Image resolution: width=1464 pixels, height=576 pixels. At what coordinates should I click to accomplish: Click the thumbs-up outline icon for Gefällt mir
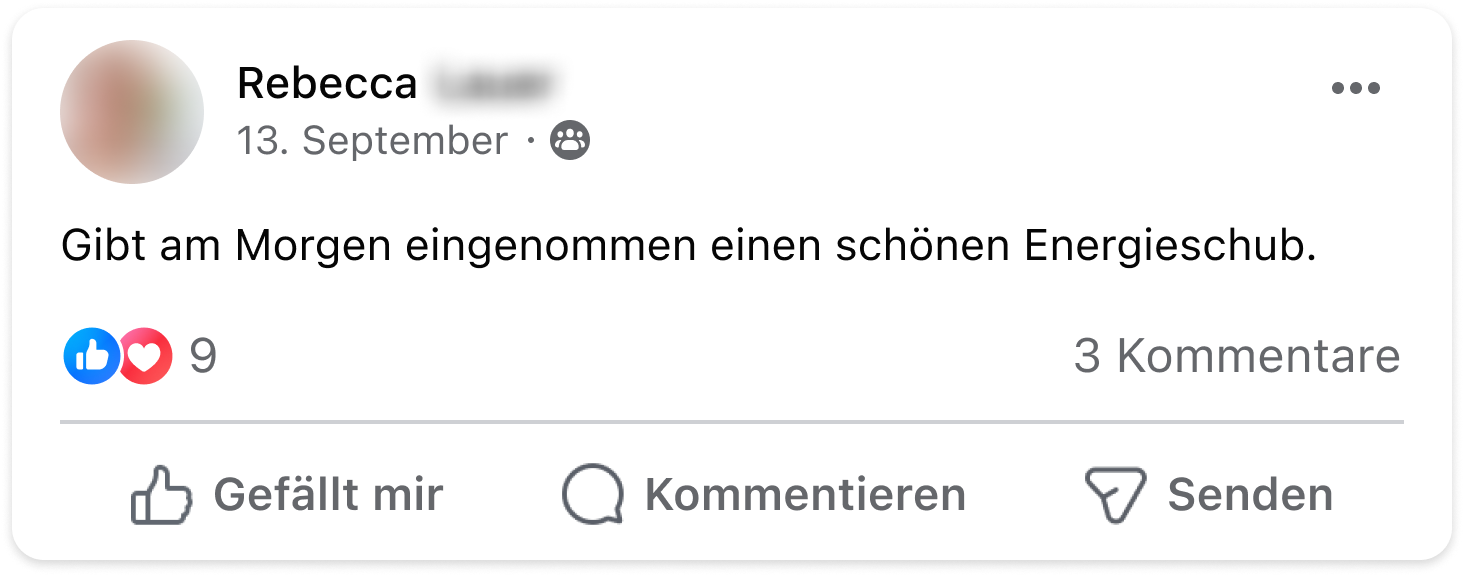160,495
